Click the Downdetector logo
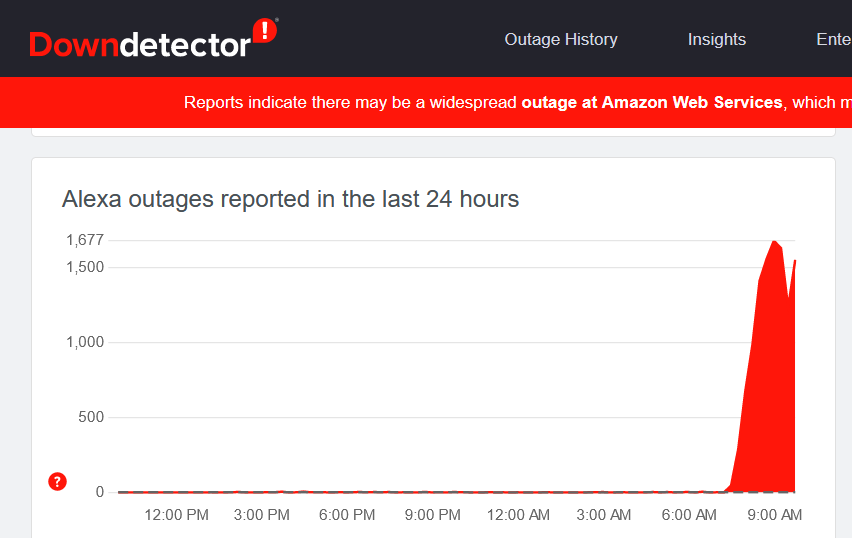852x538 pixels. (152, 41)
